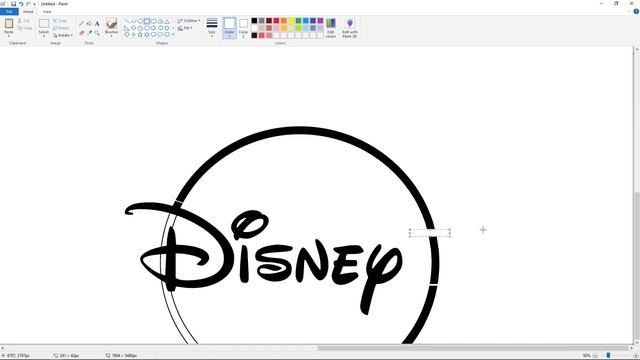Image resolution: width=640 pixels, height=360 pixels.
Task: Click the dashed selection box on canvas
Action: point(430,233)
